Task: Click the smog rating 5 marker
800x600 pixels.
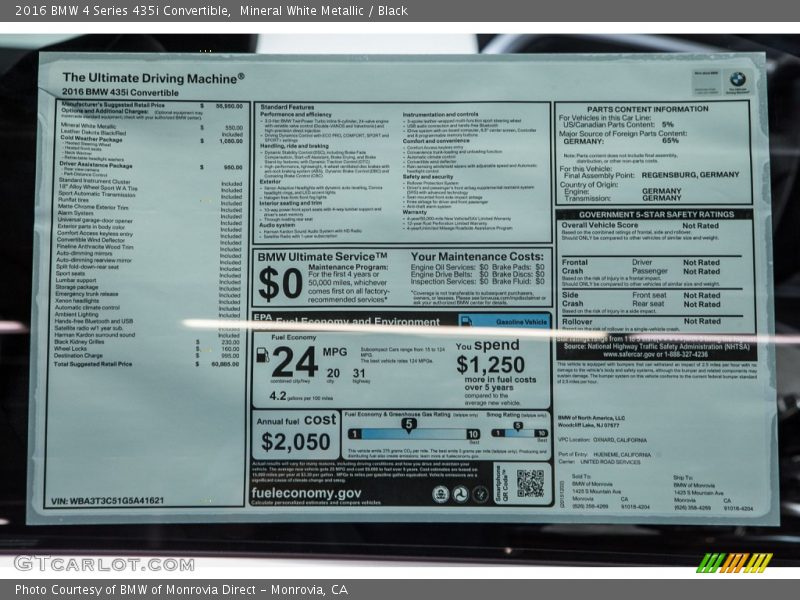Action: tap(517, 426)
